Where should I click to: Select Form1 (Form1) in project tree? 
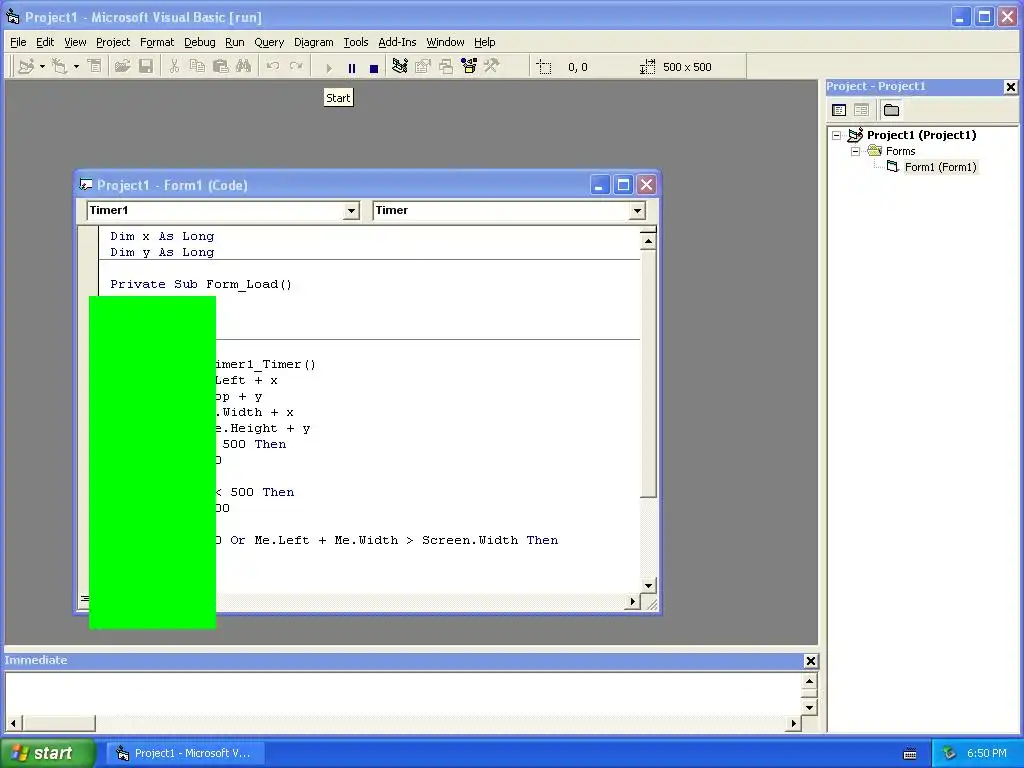pos(940,167)
